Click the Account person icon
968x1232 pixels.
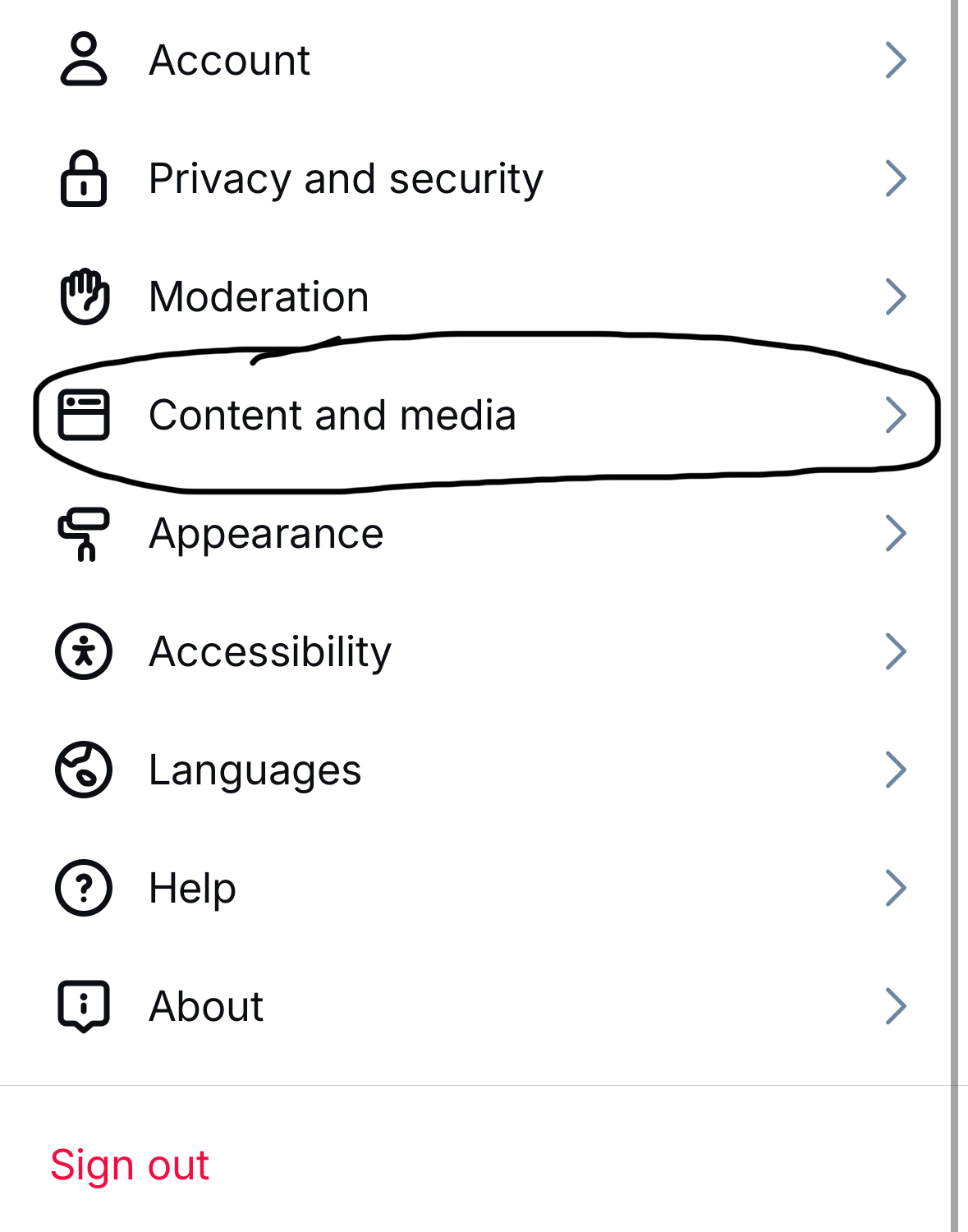pos(84,60)
